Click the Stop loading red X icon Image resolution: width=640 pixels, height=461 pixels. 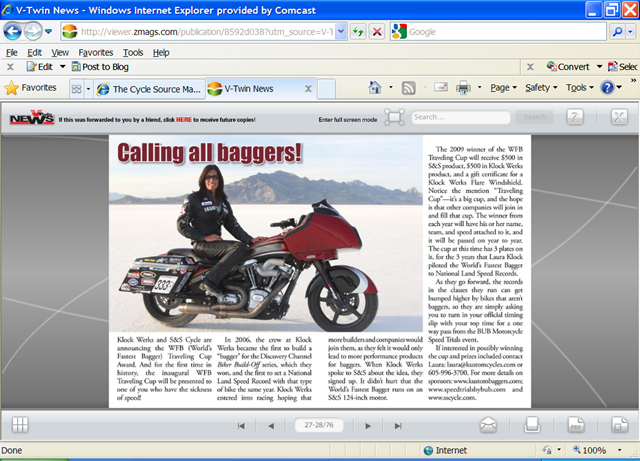pyautogui.click(x=376, y=32)
